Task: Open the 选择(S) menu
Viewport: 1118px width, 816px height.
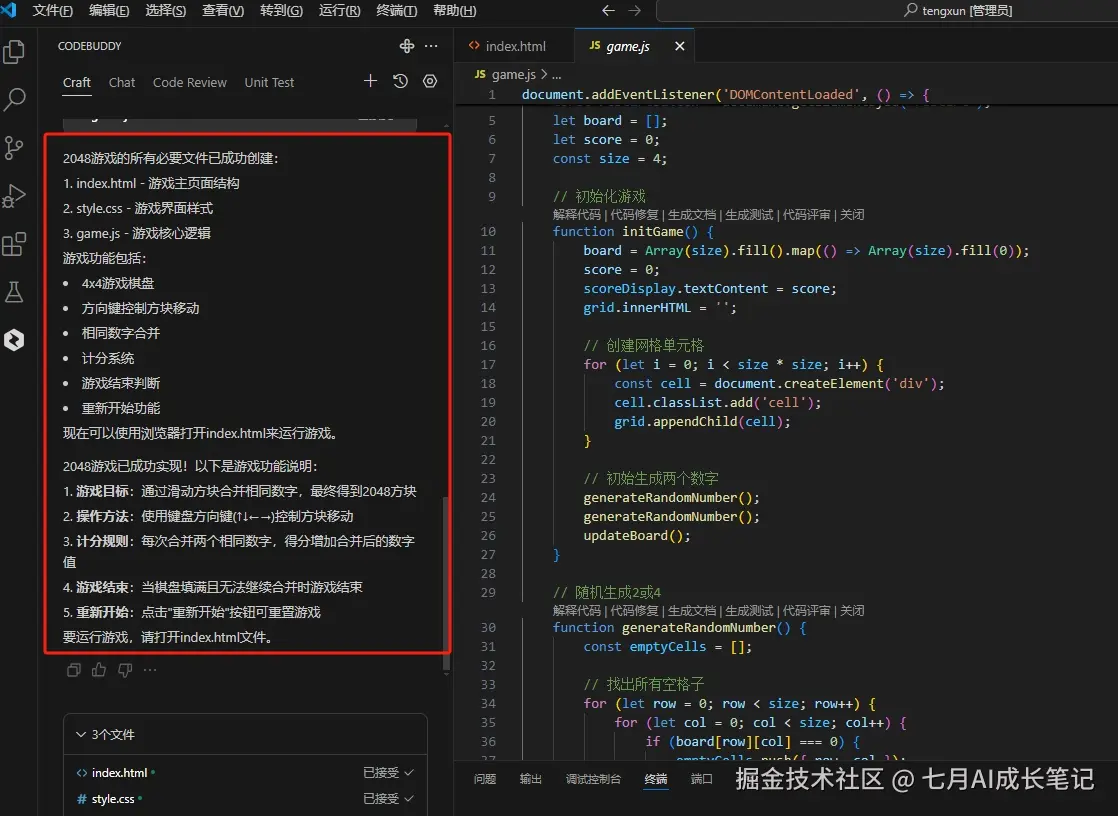Action: [x=165, y=10]
